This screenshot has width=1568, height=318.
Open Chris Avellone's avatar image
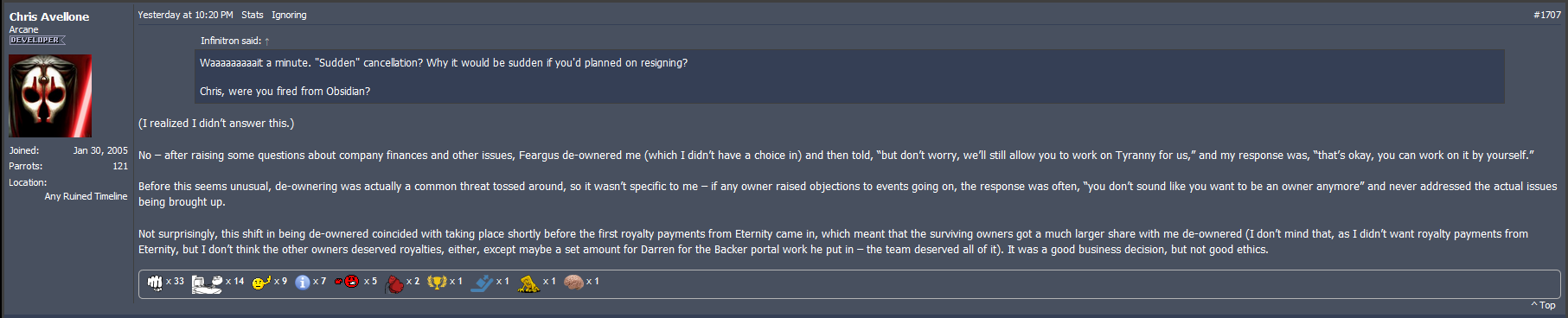pos(50,96)
